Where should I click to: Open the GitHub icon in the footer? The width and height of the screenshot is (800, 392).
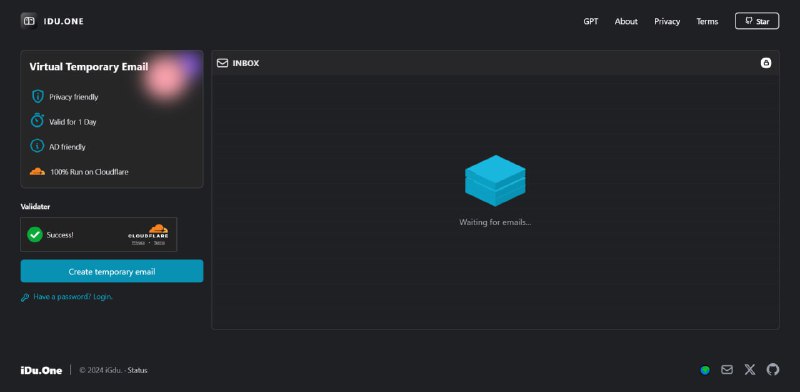pyautogui.click(x=773, y=370)
